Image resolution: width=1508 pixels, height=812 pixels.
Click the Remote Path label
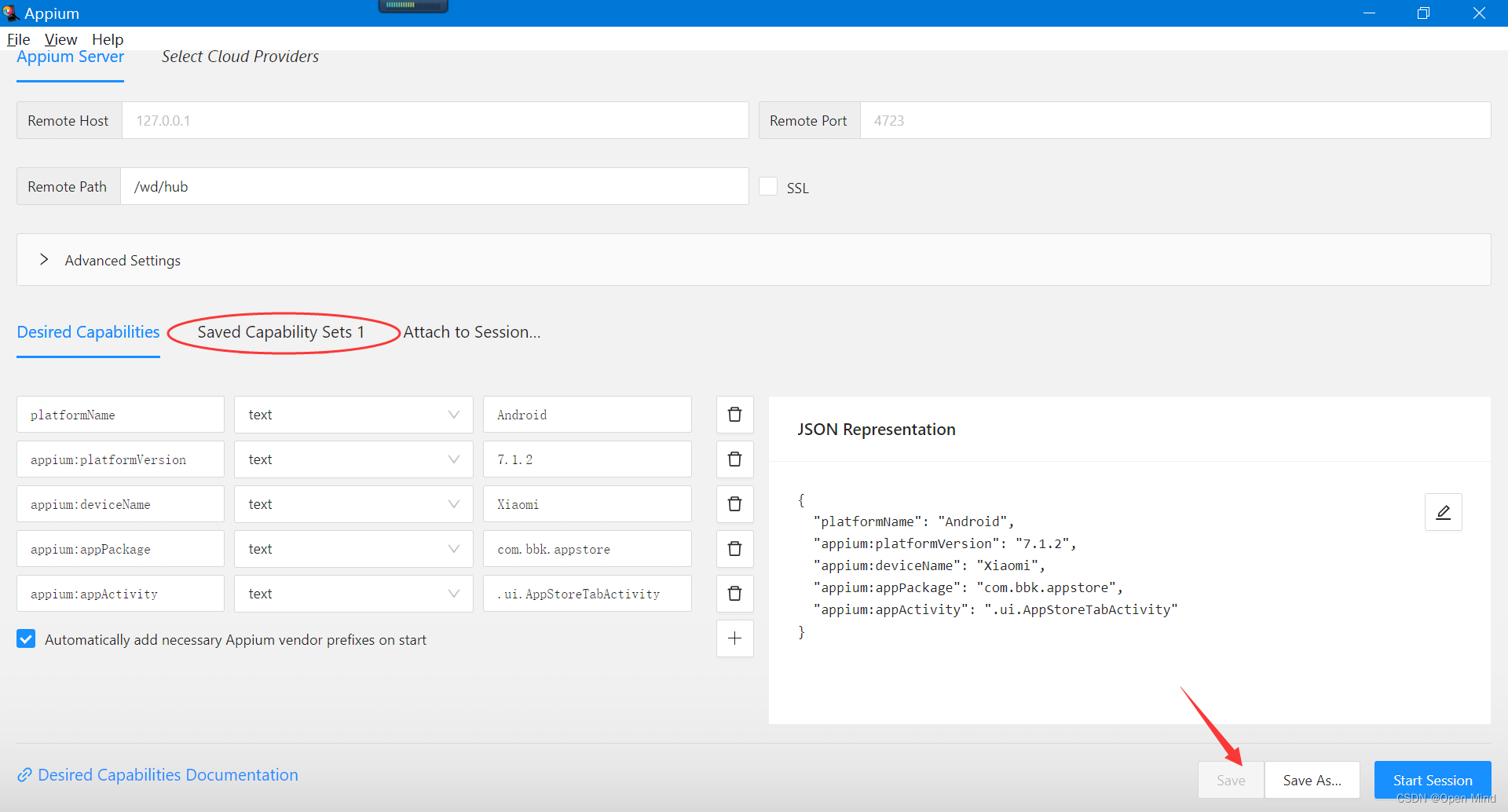pos(67,186)
